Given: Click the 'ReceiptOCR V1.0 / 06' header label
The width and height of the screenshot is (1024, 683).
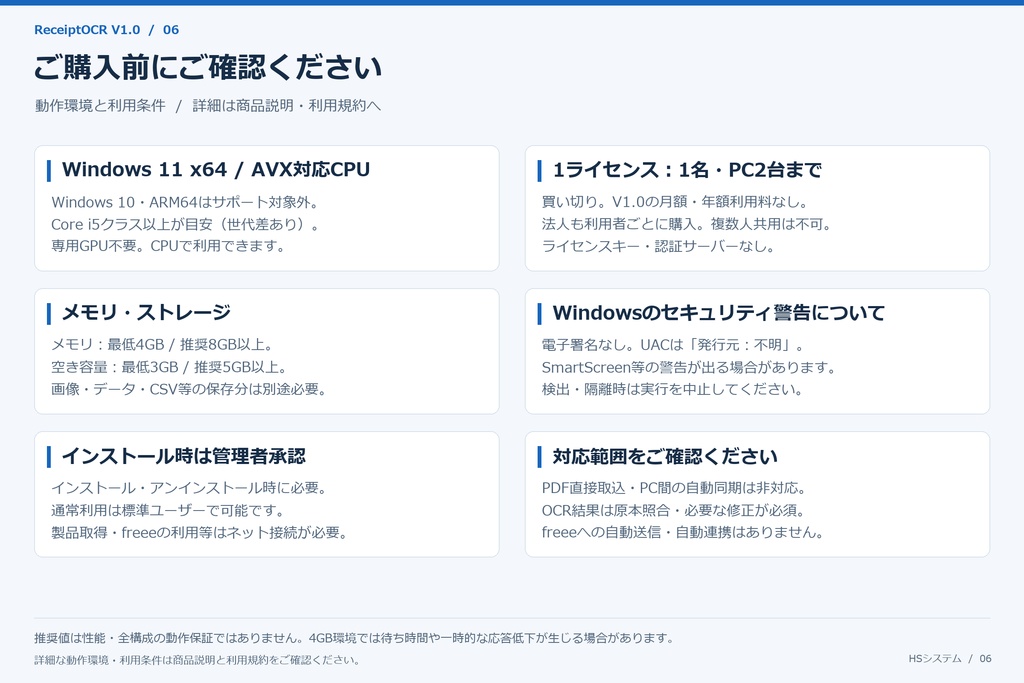Looking at the screenshot, I should pyautogui.click(x=106, y=30).
